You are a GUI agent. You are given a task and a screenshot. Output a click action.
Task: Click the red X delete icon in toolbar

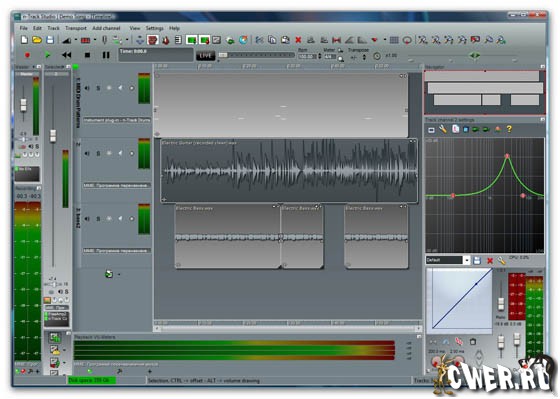[298, 40]
